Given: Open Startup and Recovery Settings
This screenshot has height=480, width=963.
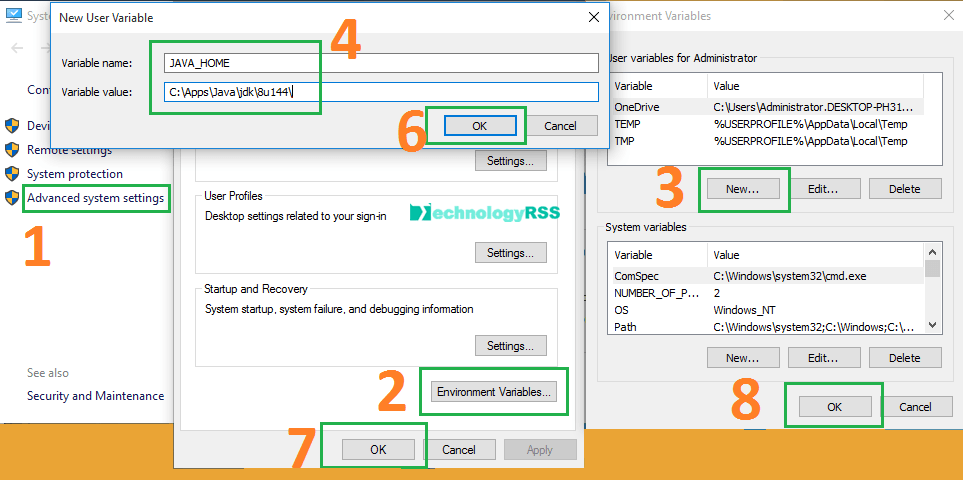Looking at the screenshot, I should (x=511, y=346).
